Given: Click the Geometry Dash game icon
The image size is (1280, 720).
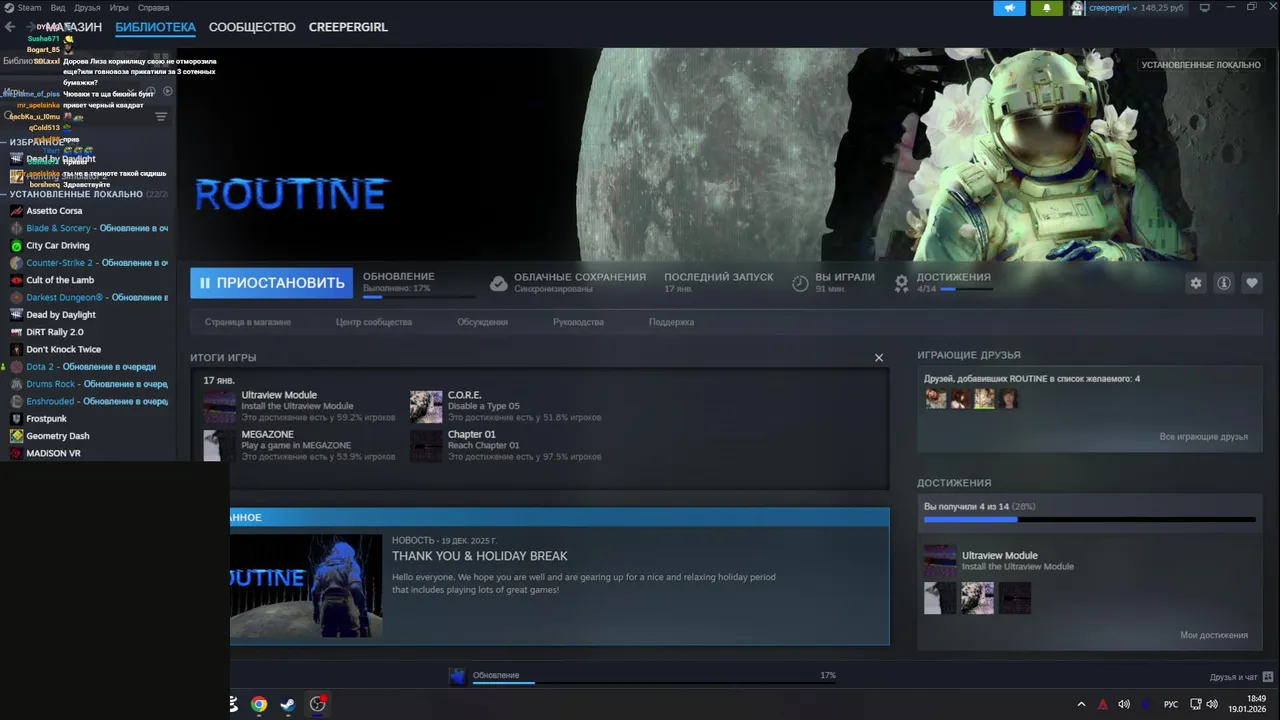Looking at the screenshot, I should point(16,436).
